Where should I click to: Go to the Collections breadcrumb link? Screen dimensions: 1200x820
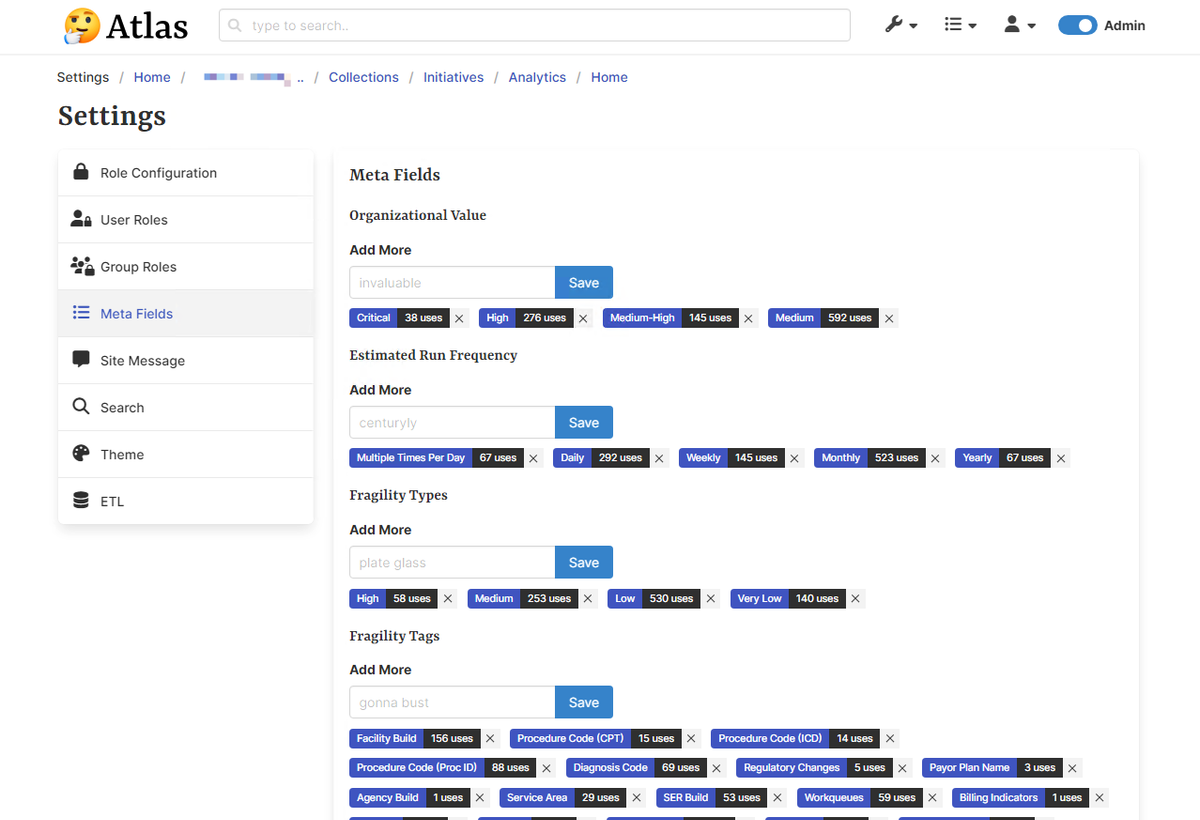pyautogui.click(x=363, y=77)
